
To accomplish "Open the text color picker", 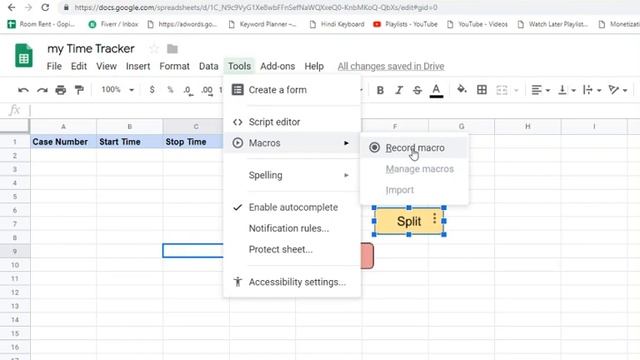I will coord(436,90).
